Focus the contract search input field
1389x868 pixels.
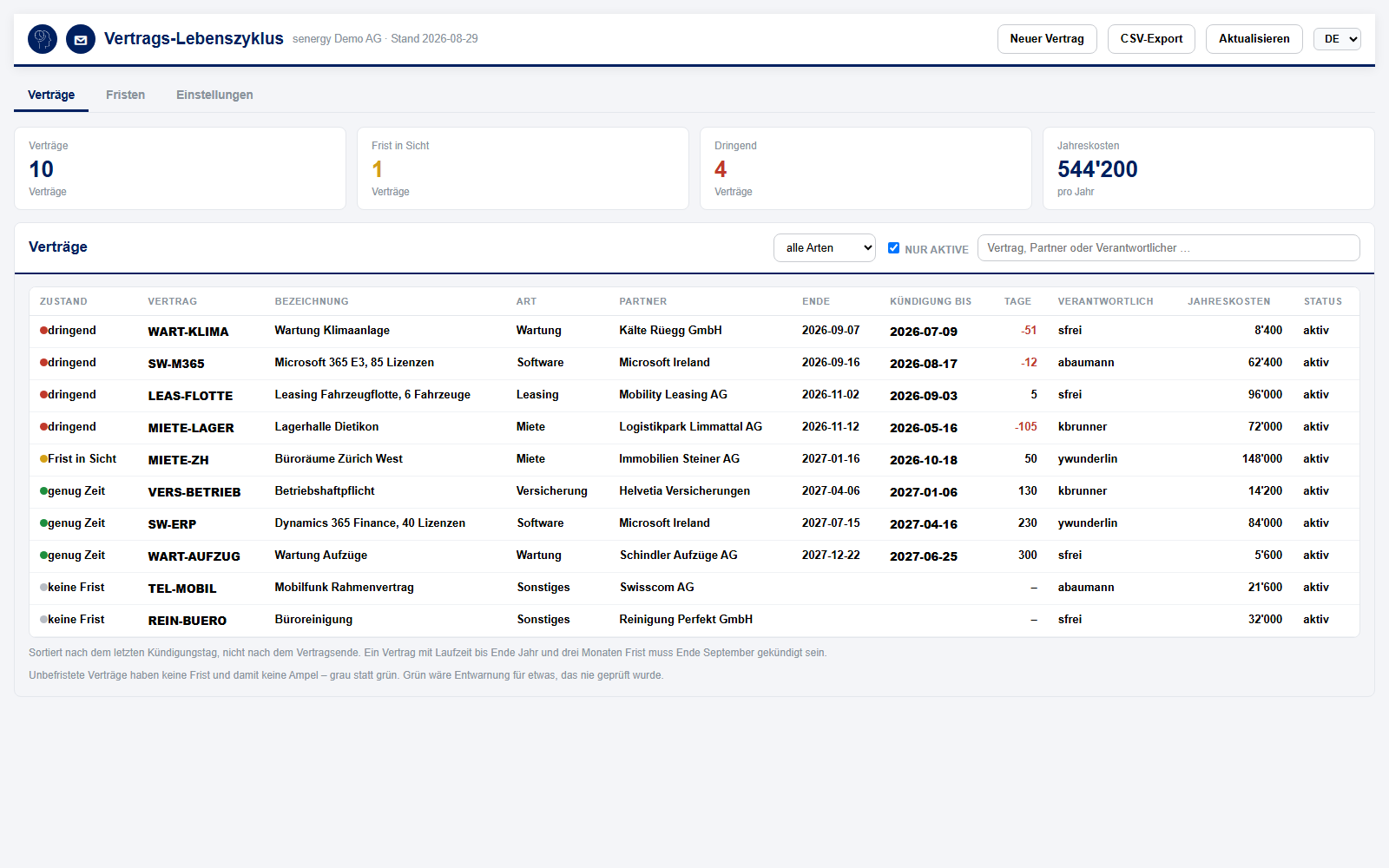coord(1168,247)
